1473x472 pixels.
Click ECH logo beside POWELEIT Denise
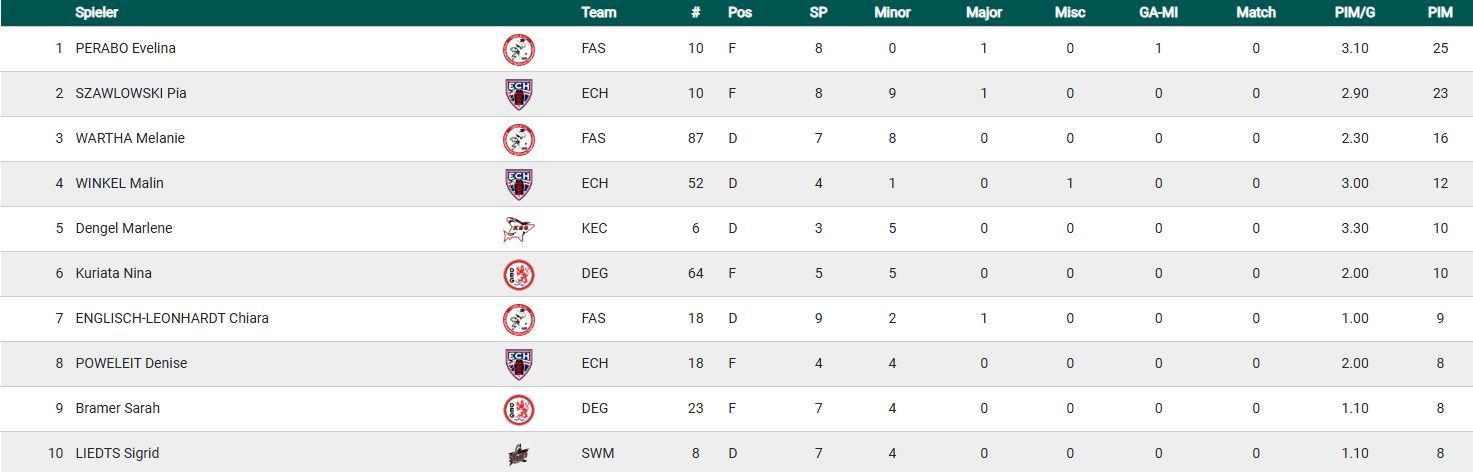tap(518, 364)
